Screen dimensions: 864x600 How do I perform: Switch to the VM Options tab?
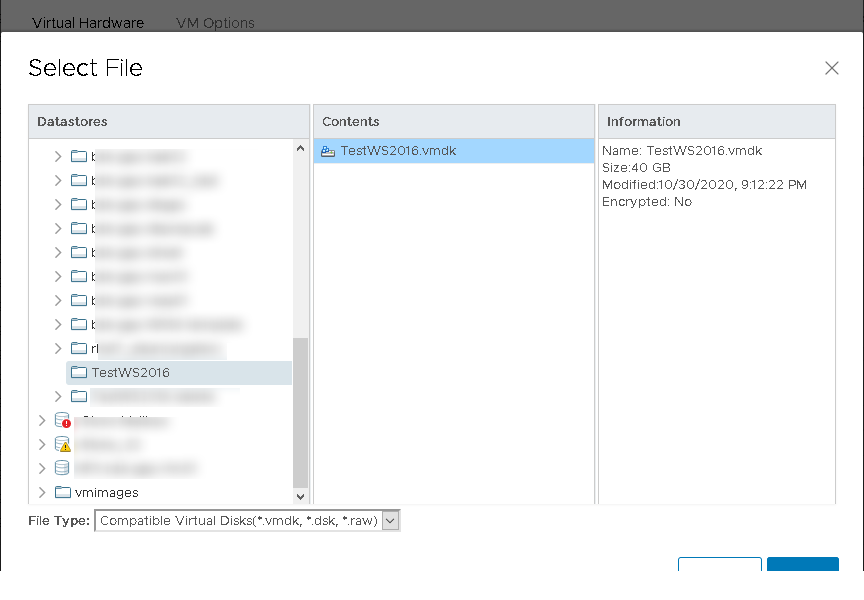[214, 22]
